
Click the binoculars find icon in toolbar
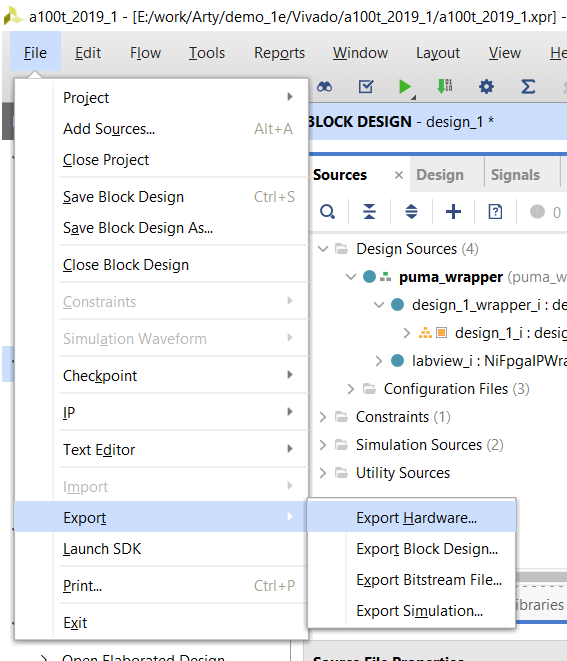325,87
